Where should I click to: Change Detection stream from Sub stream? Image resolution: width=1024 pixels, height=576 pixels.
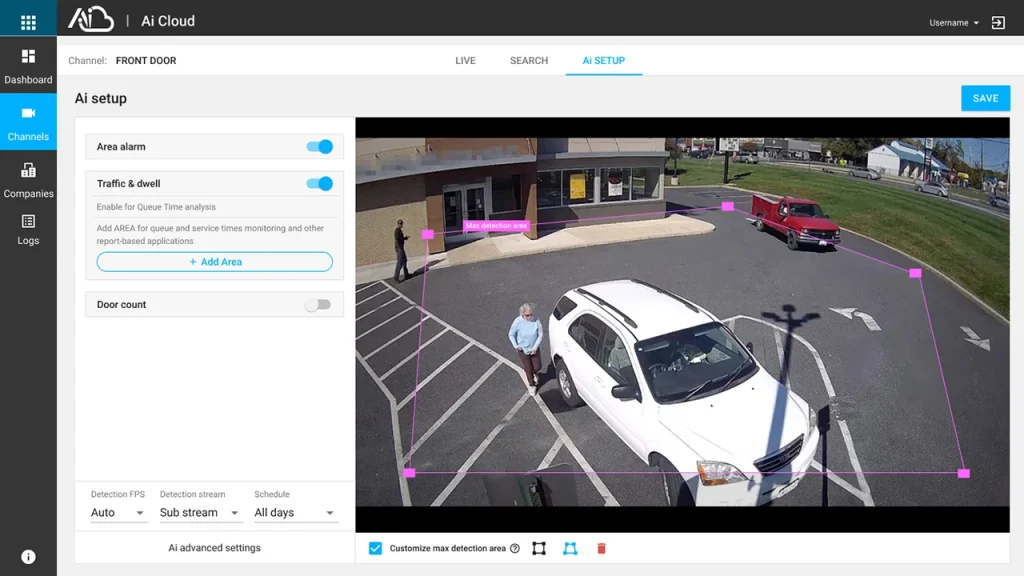click(x=200, y=512)
